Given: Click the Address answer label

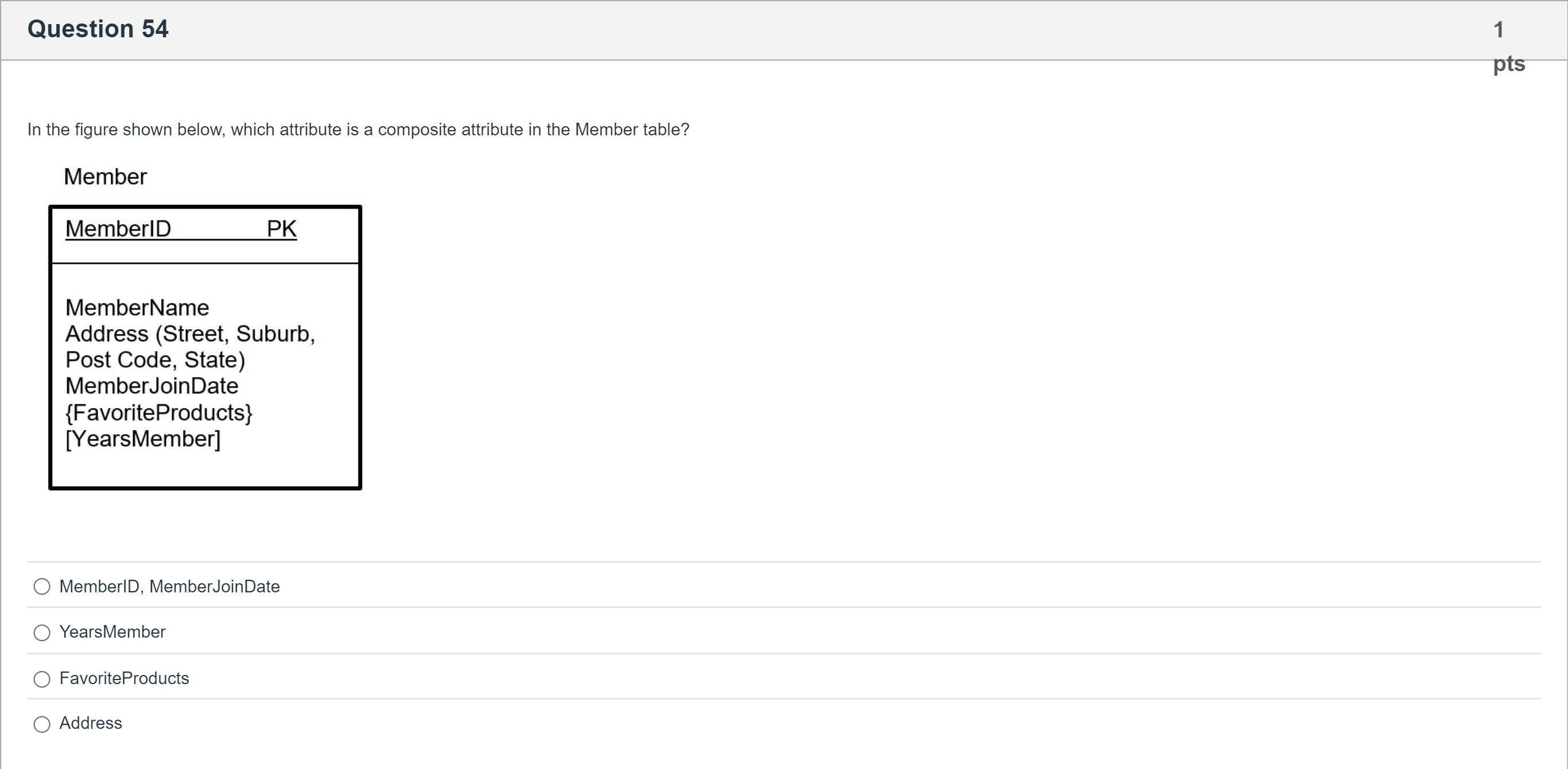Looking at the screenshot, I should (x=90, y=723).
